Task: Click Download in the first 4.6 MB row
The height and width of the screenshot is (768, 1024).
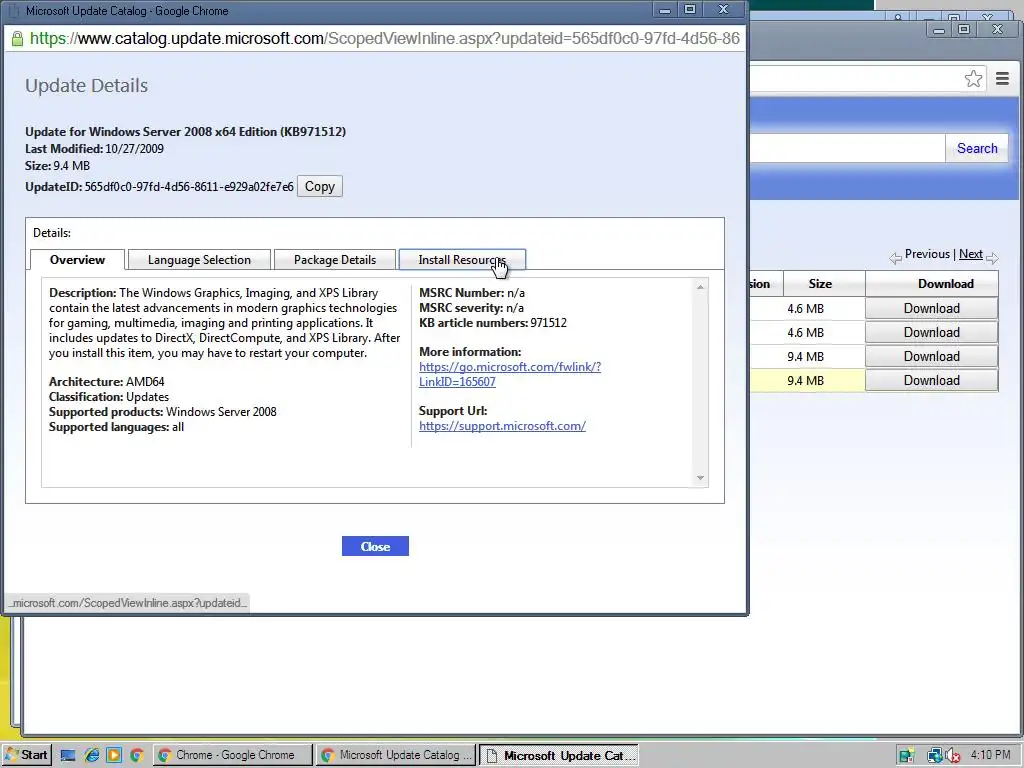Action: (931, 308)
